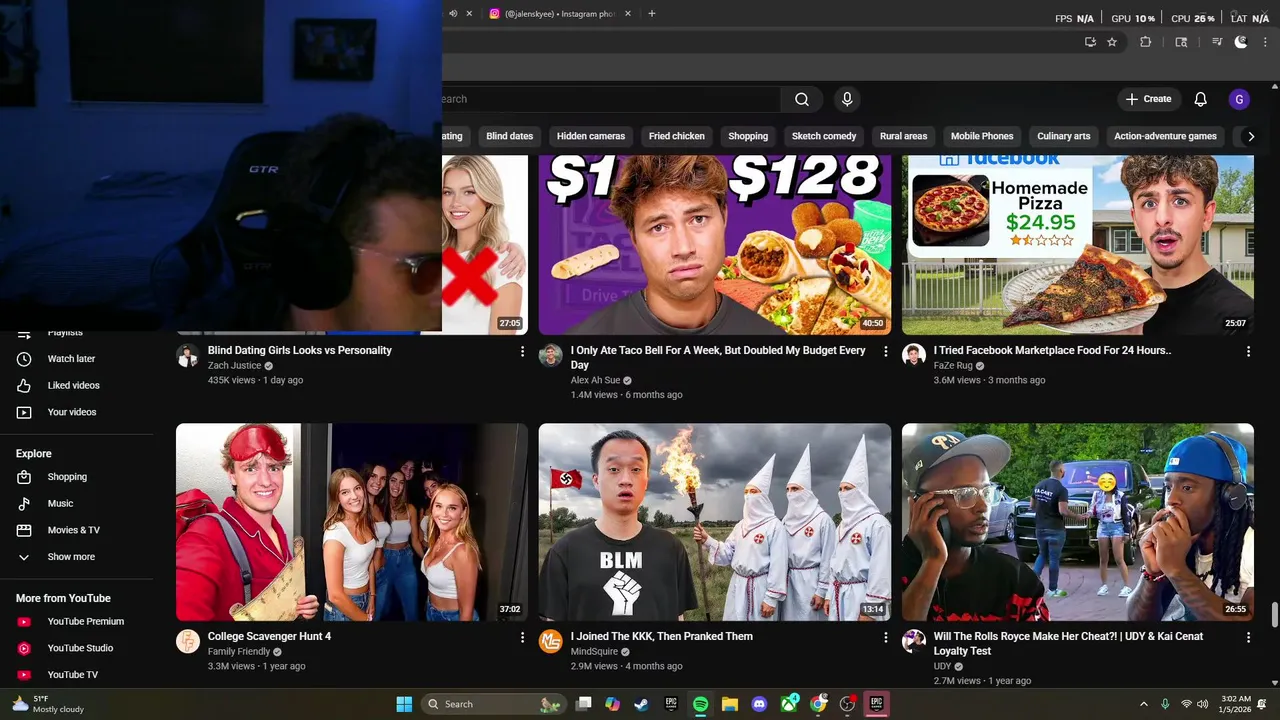The image size is (1280, 720).
Task: Open Windows Start menu
Action: click(x=404, y=704)
